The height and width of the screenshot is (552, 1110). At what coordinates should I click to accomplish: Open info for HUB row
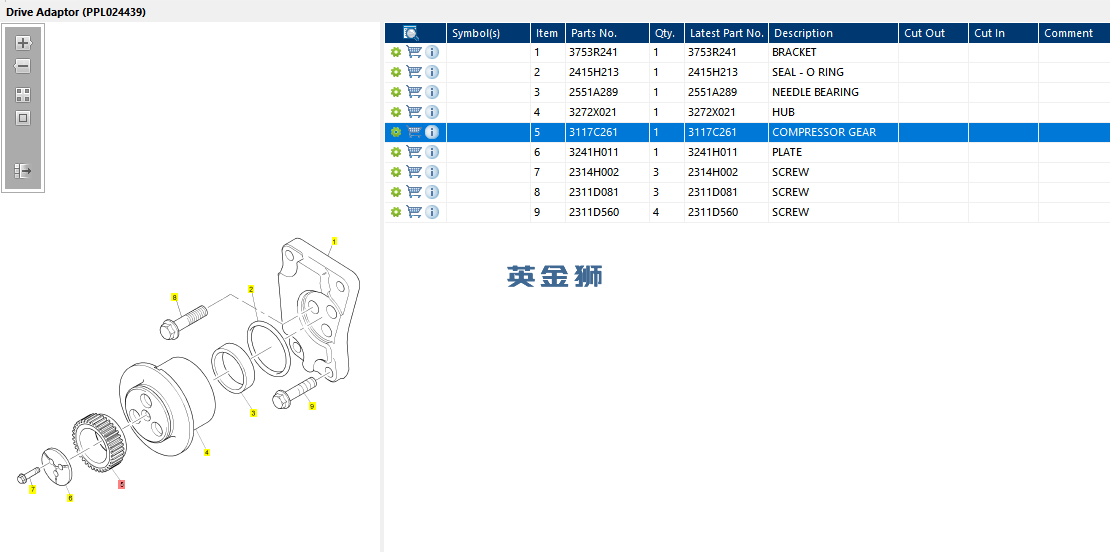432,112
